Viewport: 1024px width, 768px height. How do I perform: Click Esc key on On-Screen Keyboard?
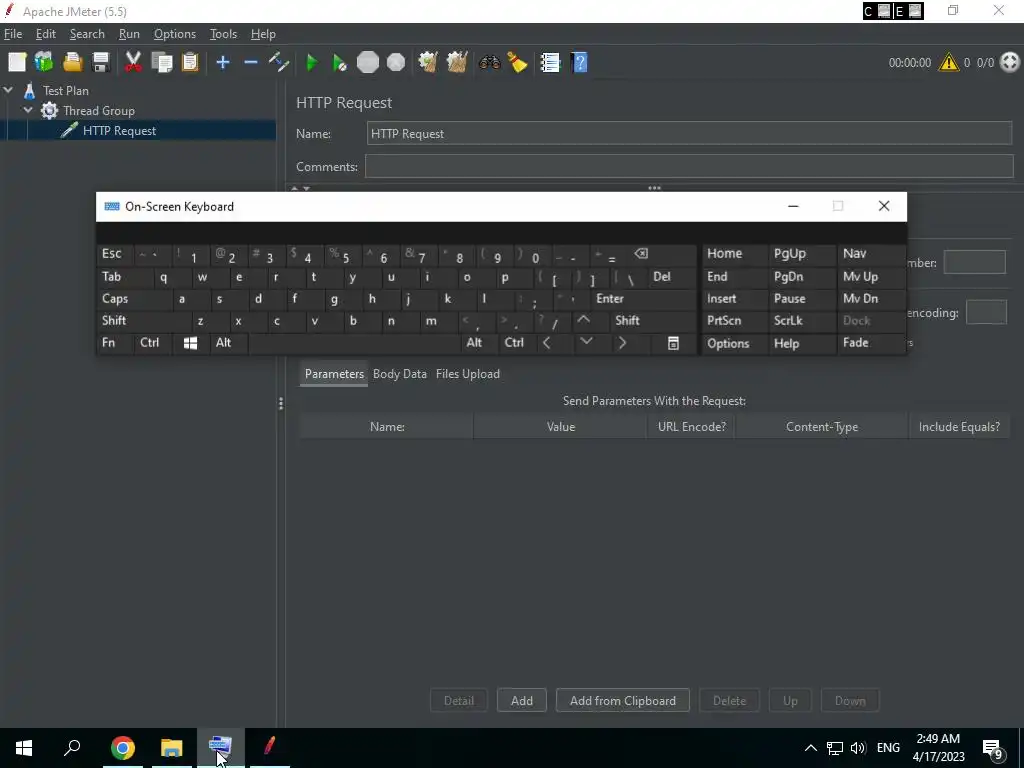tap(114, 254)
